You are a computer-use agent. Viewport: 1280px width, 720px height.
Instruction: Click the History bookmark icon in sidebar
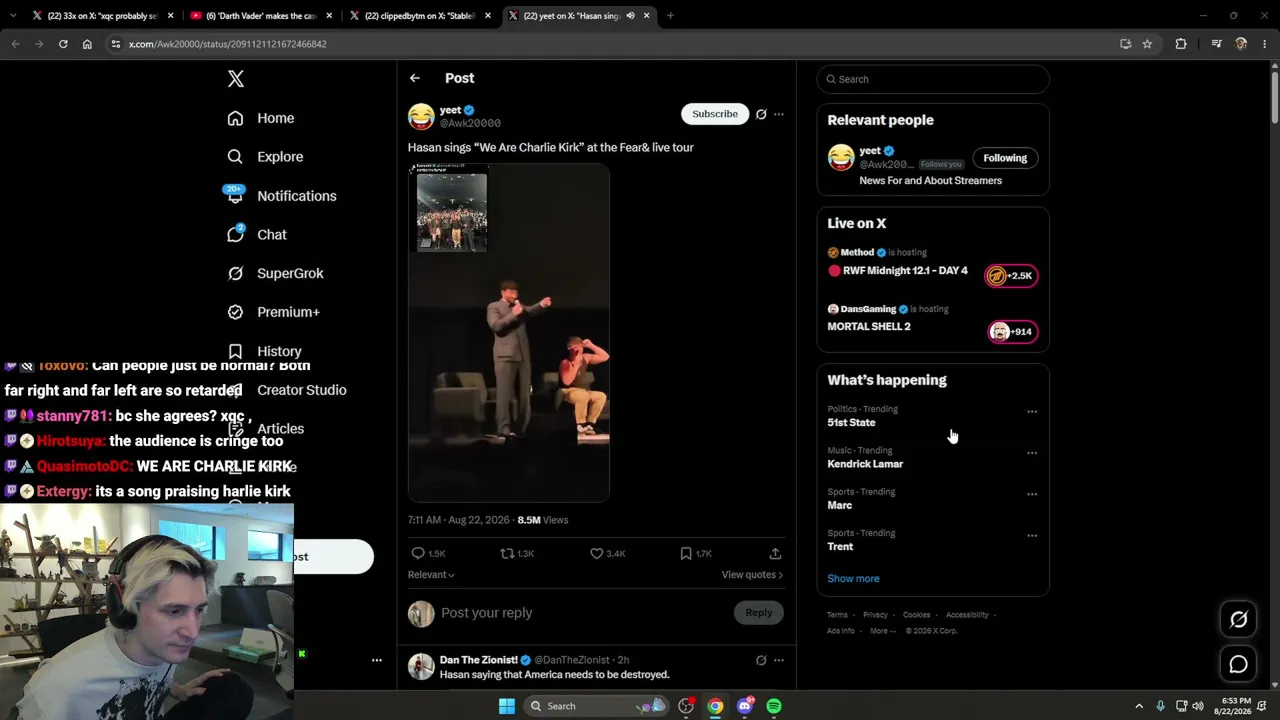coord(235,351)
